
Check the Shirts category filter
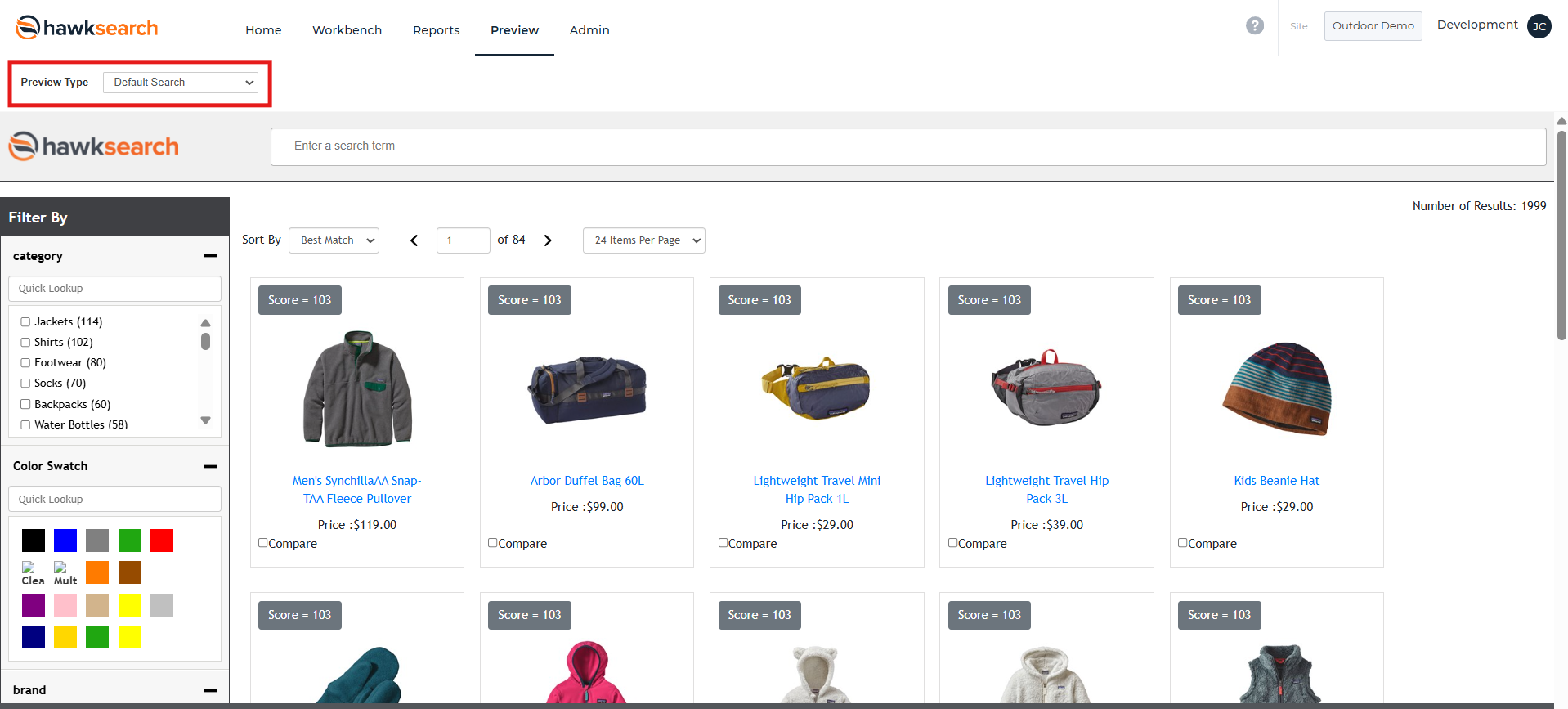25,343
